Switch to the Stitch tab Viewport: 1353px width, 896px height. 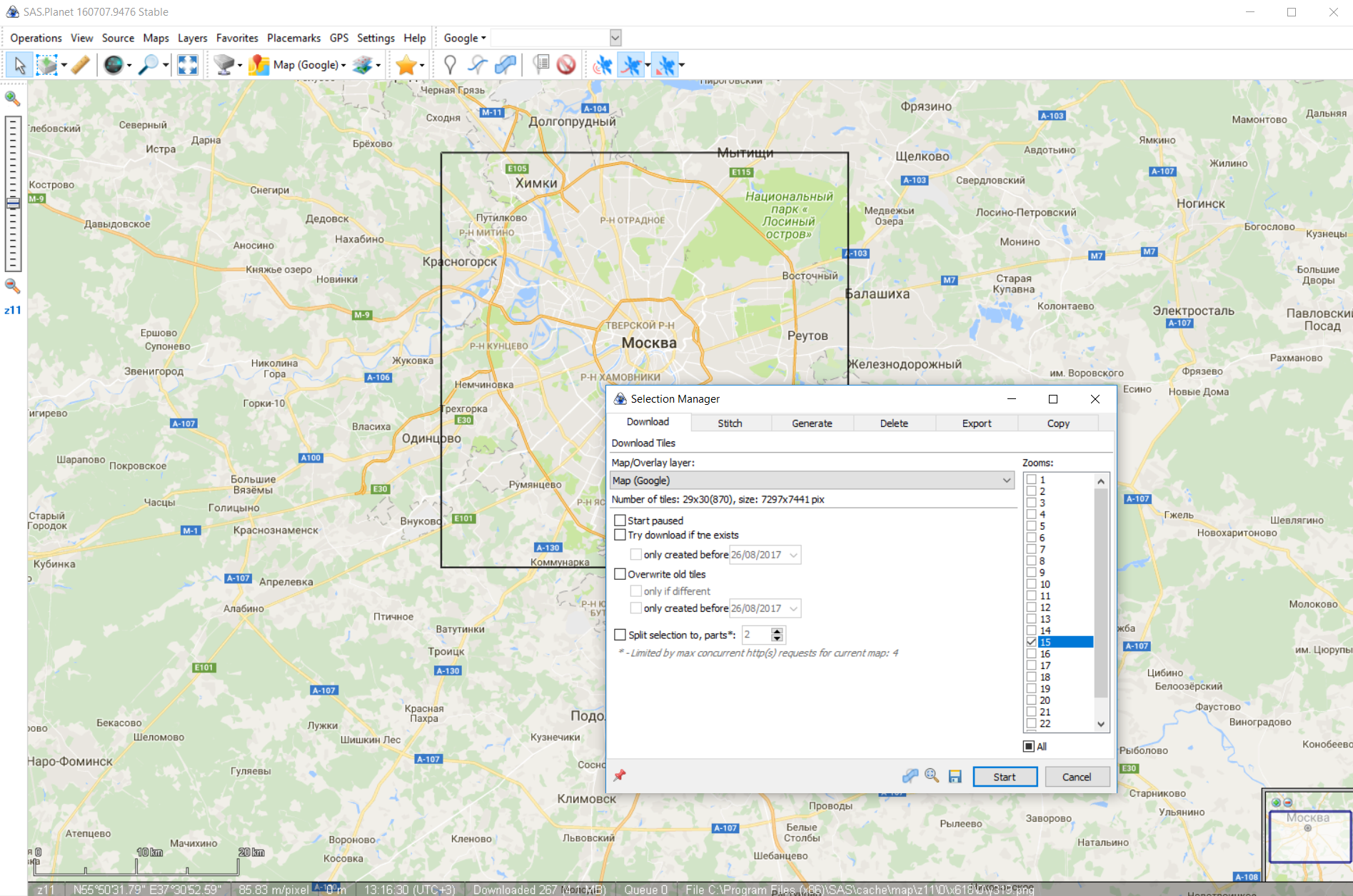[730, 423]
